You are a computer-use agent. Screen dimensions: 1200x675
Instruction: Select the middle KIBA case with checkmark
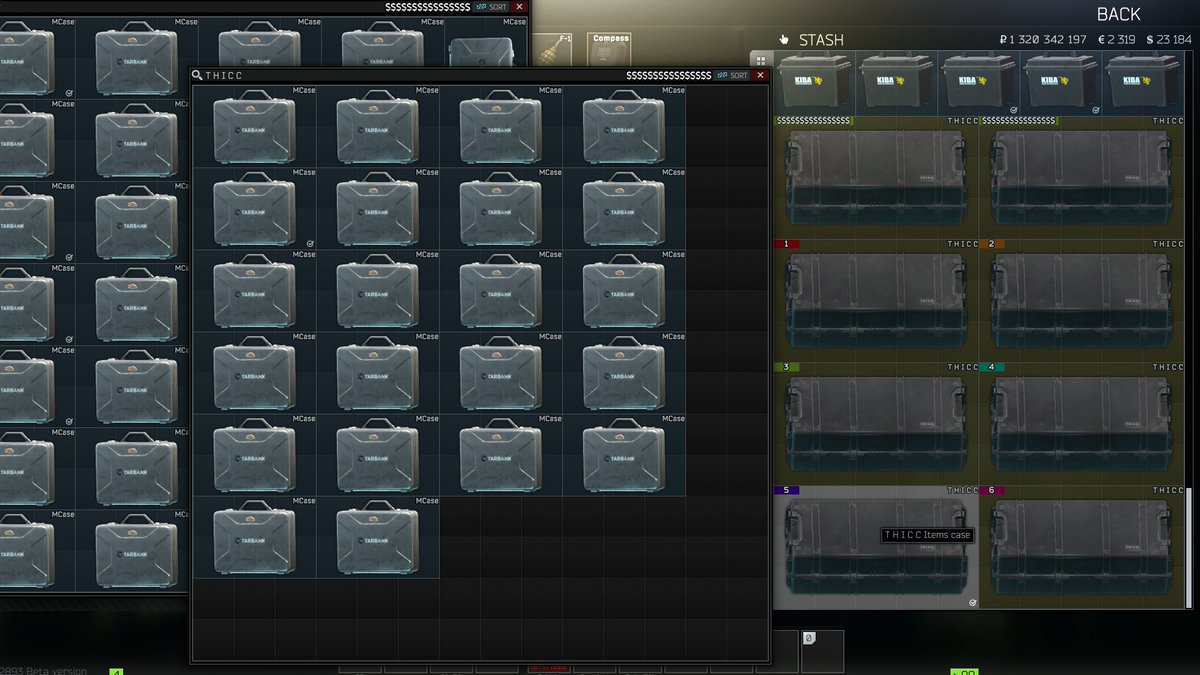[x=979, y=83]
